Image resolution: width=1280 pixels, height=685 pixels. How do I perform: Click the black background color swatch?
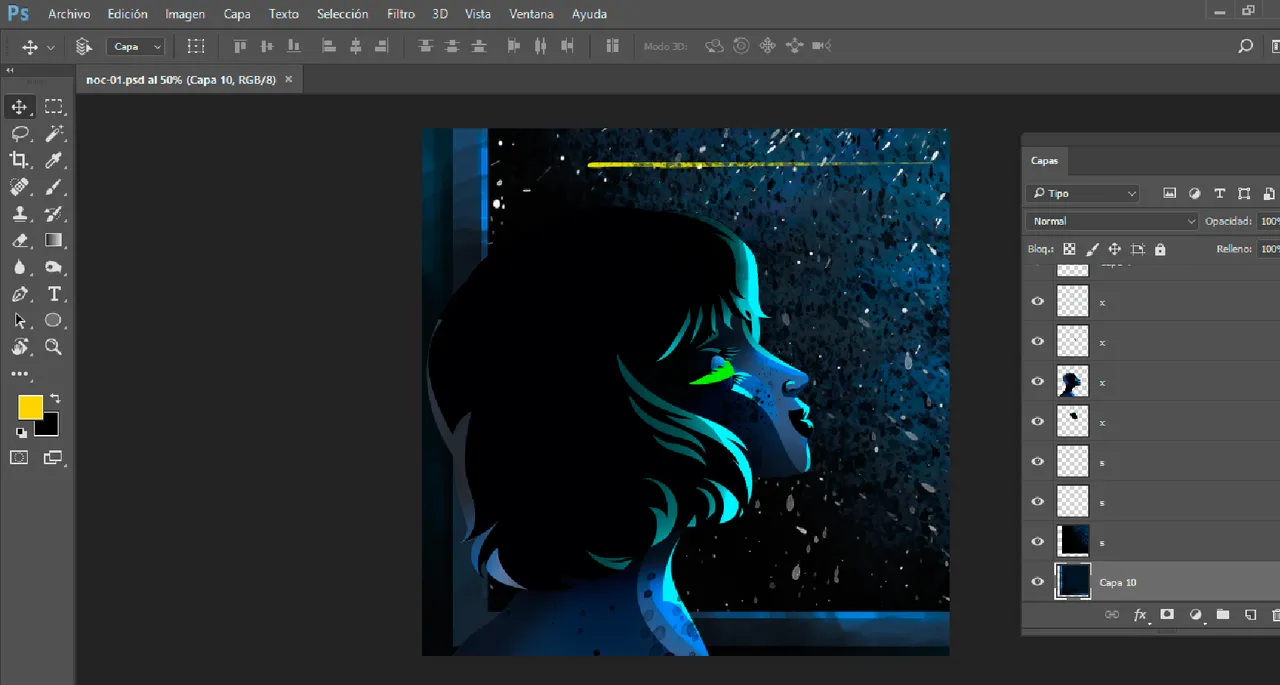click(x=49, y=426)
